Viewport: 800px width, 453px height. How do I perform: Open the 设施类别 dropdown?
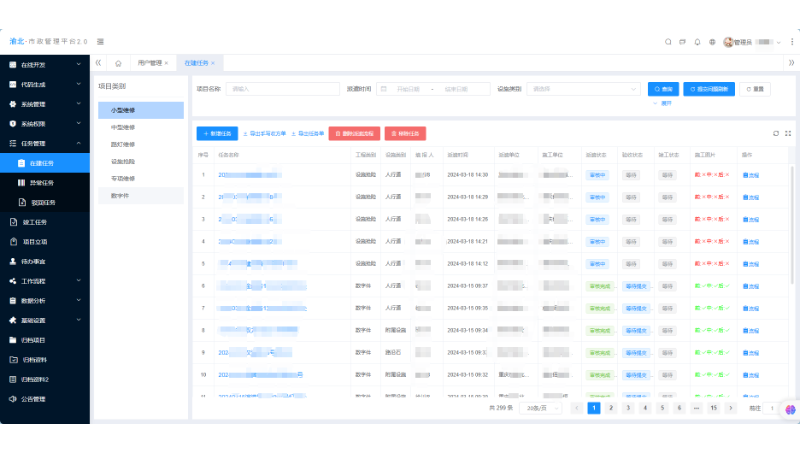click(583, 89)
